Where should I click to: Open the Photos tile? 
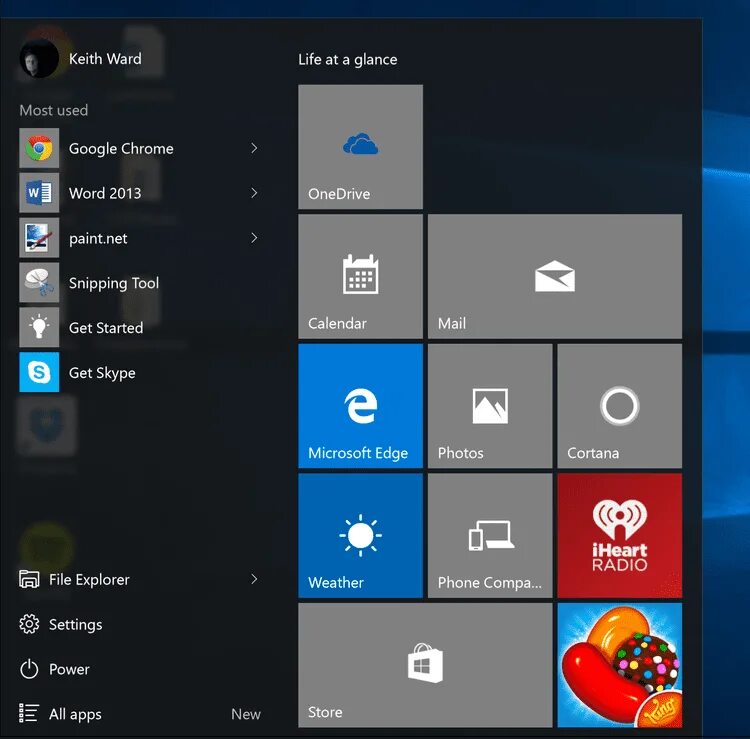[490, 406]
